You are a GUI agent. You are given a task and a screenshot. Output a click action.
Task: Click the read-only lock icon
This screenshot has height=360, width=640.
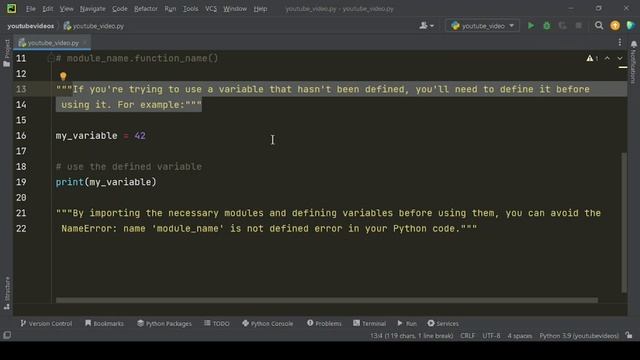click(x=629, y=335)
